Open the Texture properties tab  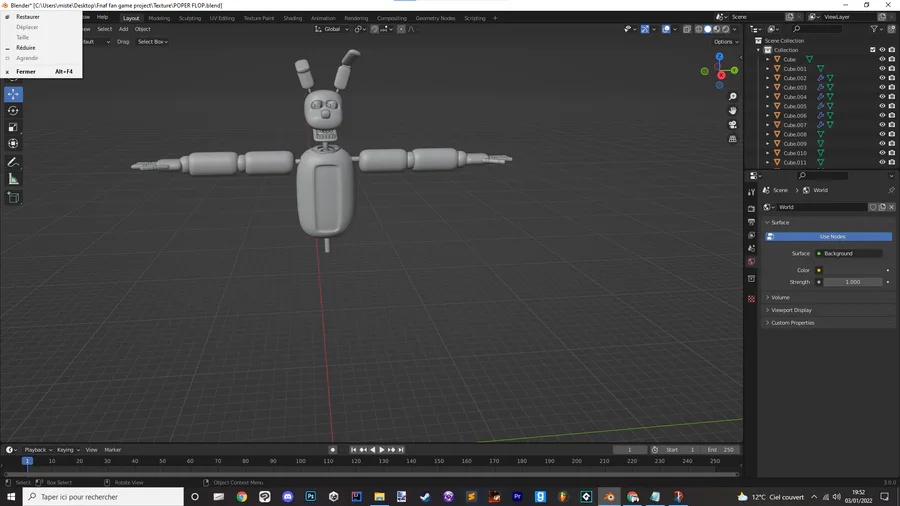(751, 299)
